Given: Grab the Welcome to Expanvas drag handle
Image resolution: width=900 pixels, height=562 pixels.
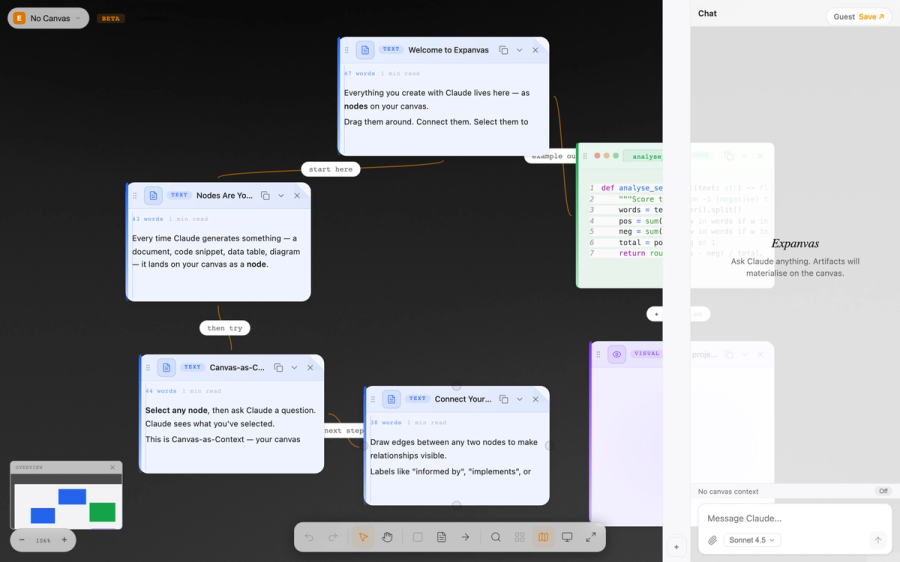Looking at the screenshot, I should coord(347,50).
